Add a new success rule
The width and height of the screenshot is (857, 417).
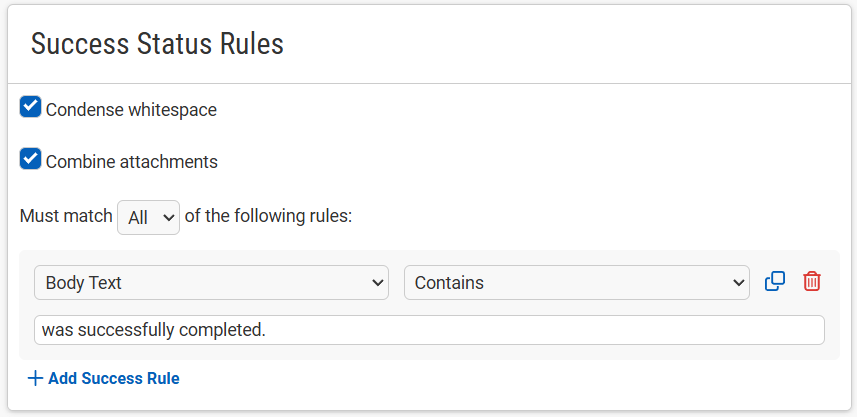(x=103, y=378)
